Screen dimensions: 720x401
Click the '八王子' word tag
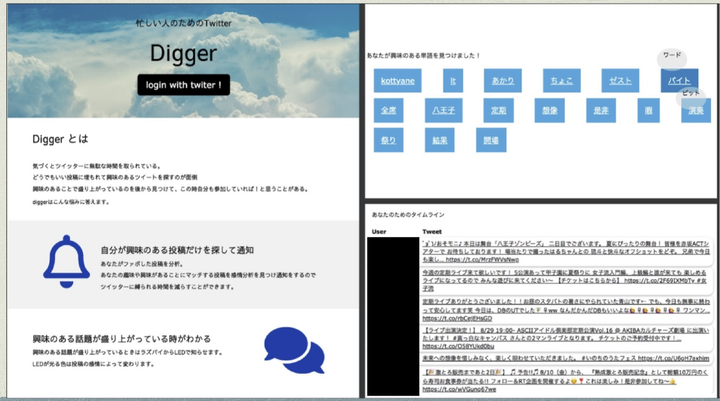[x=444, y=110]
